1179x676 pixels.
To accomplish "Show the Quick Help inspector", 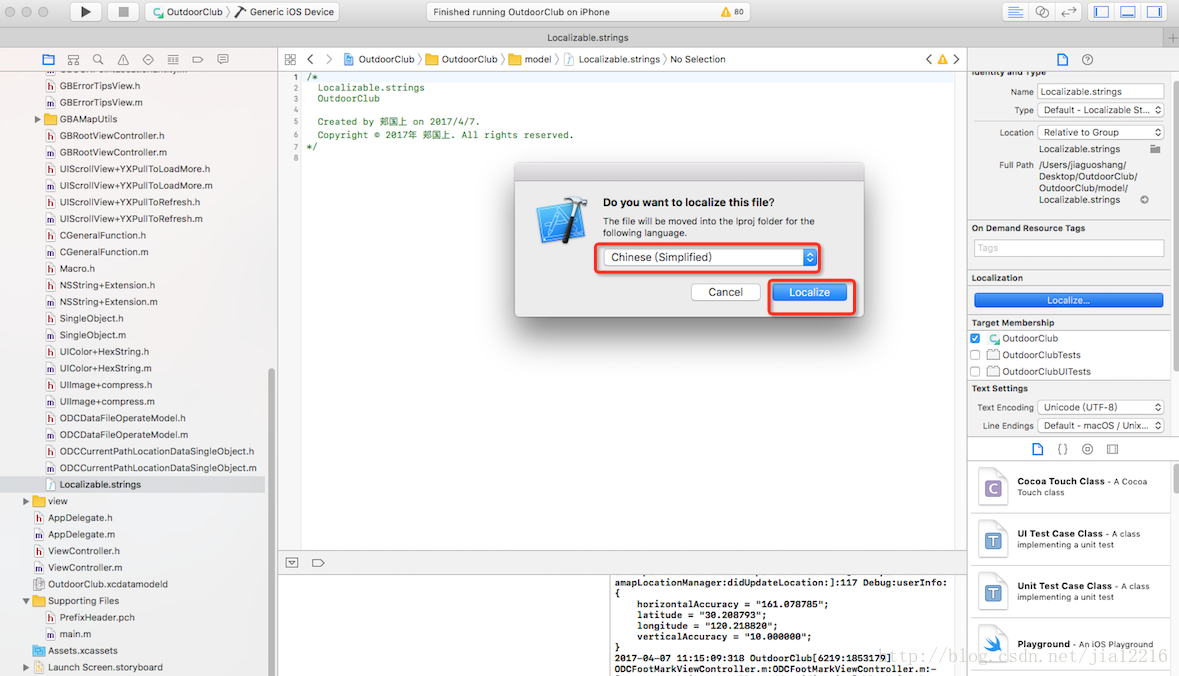I will [x=1087, y=59].
